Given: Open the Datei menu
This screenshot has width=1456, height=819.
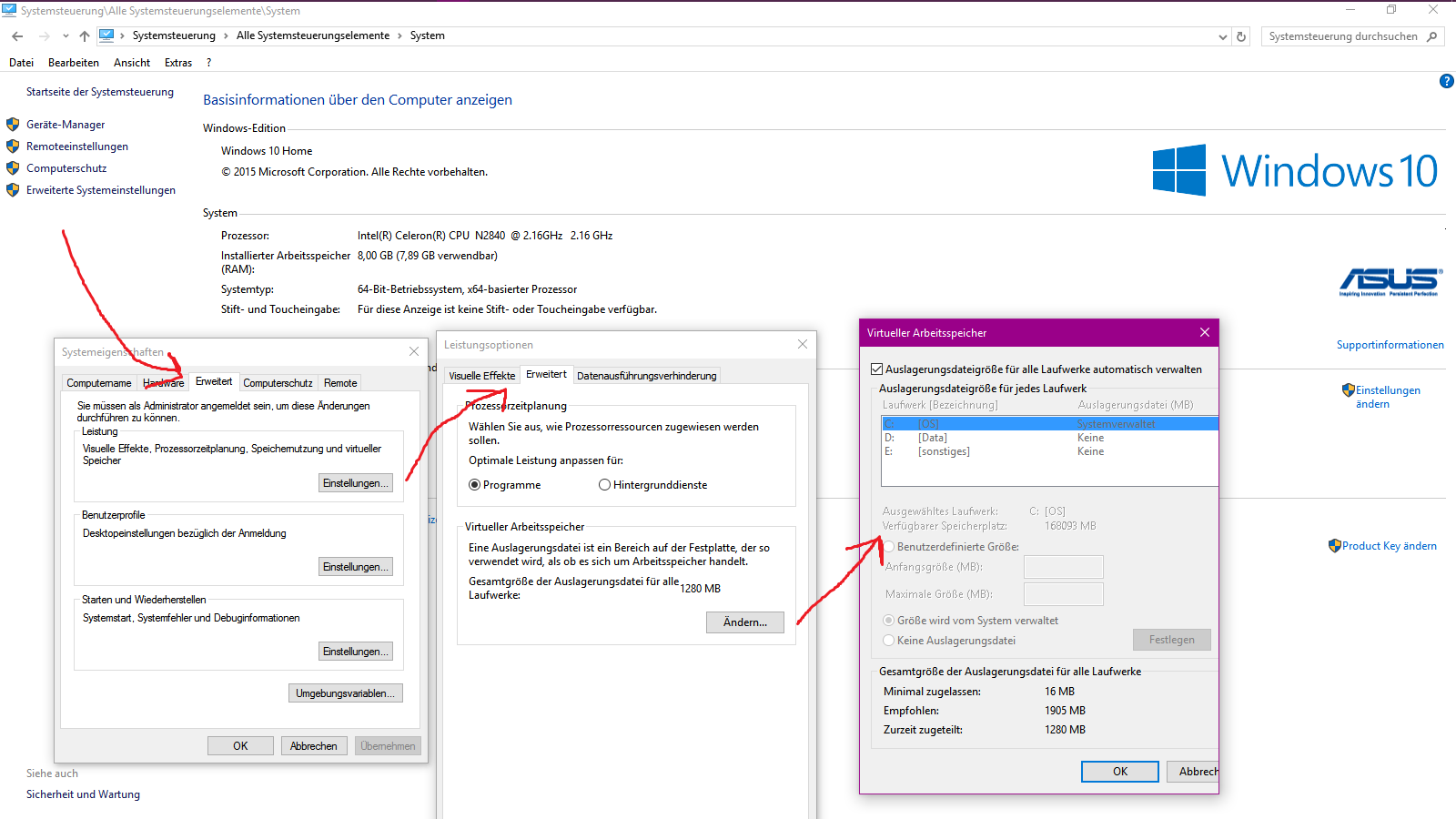Looking at the screenshot, I should 21,63.
